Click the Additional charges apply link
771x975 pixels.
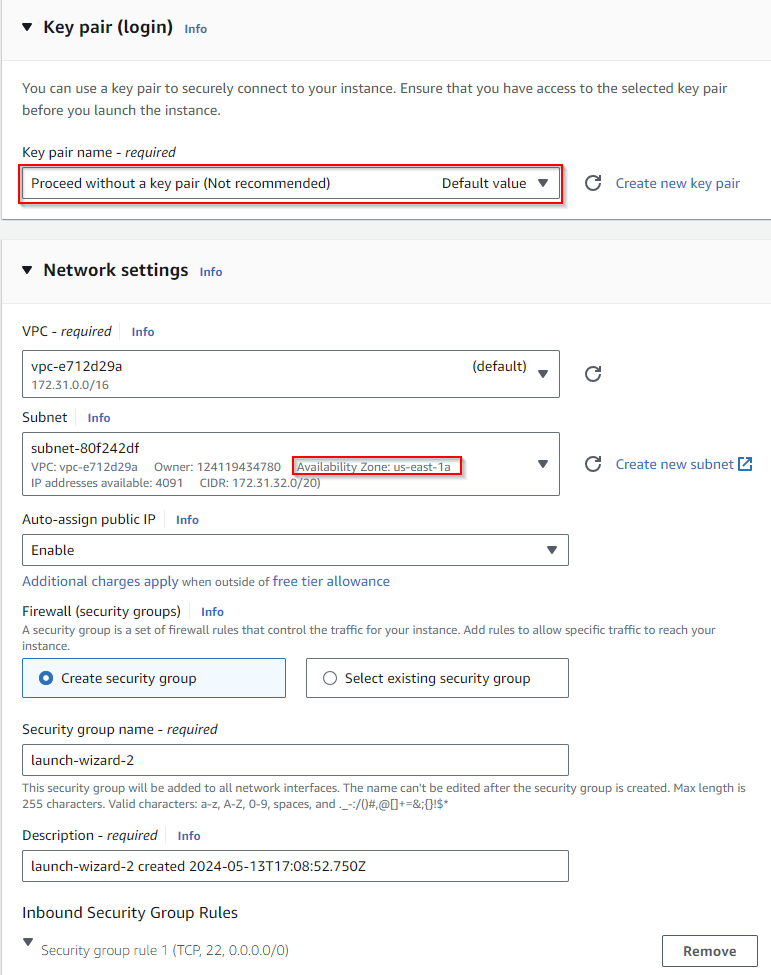point(100,581)
